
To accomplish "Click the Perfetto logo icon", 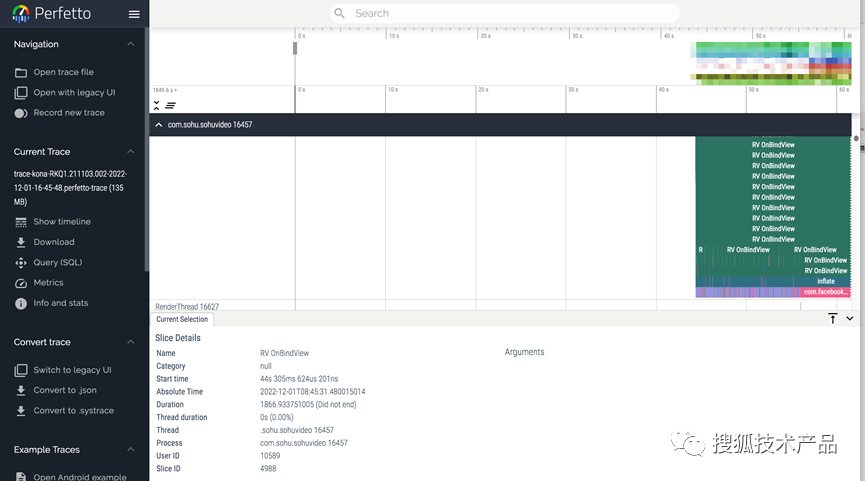I will pyautogui.click(x=21, y=14).
